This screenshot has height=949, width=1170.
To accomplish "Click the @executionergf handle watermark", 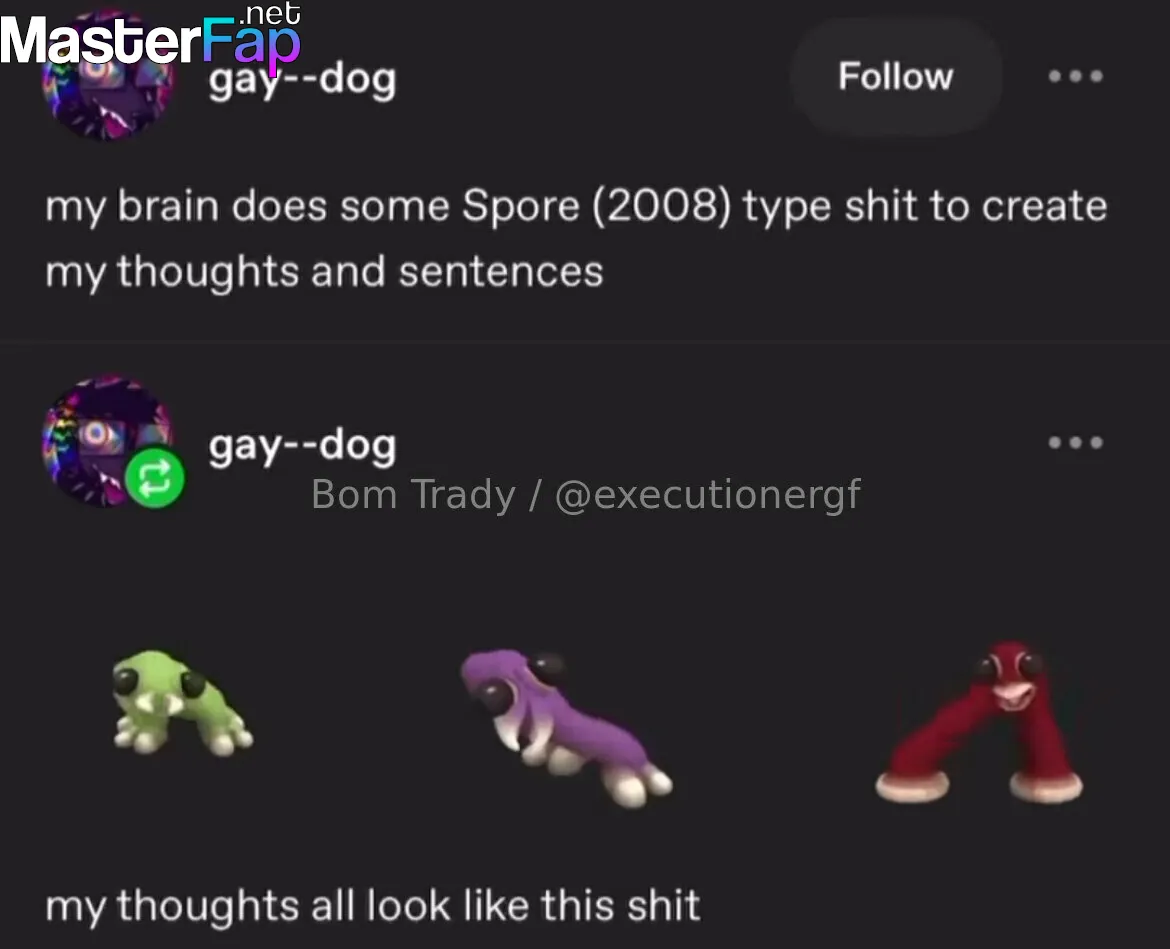I will [707, 495].
